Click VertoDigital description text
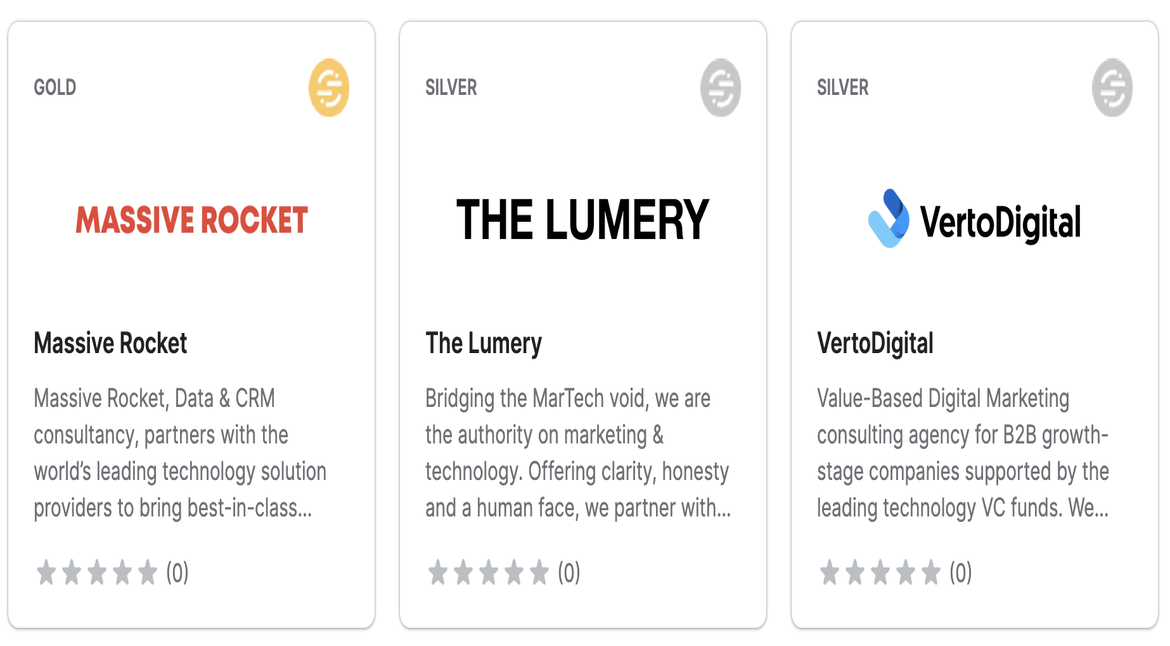 click(x=962, y=453)
